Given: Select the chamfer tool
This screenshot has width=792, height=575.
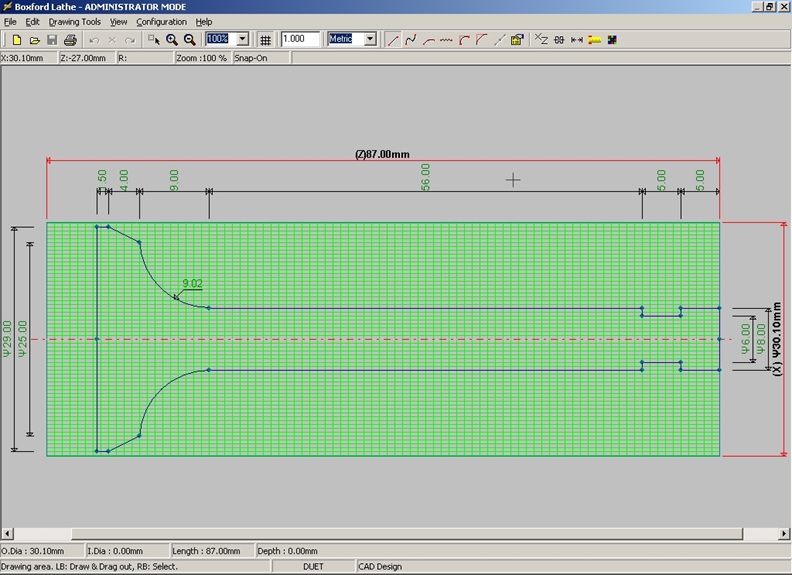Looking at the screenshot, I should click(482, 39).
